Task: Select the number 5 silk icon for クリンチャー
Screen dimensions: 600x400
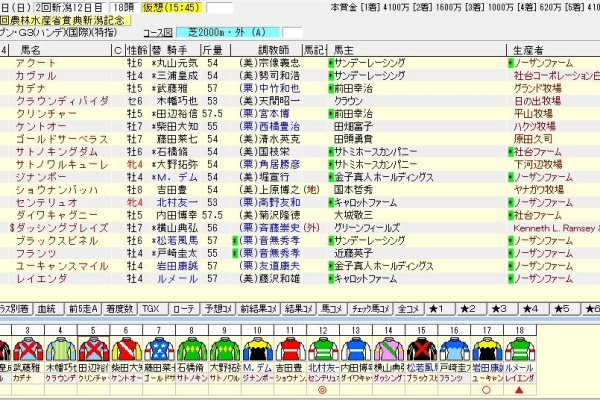Action: [x=94, y=349]
